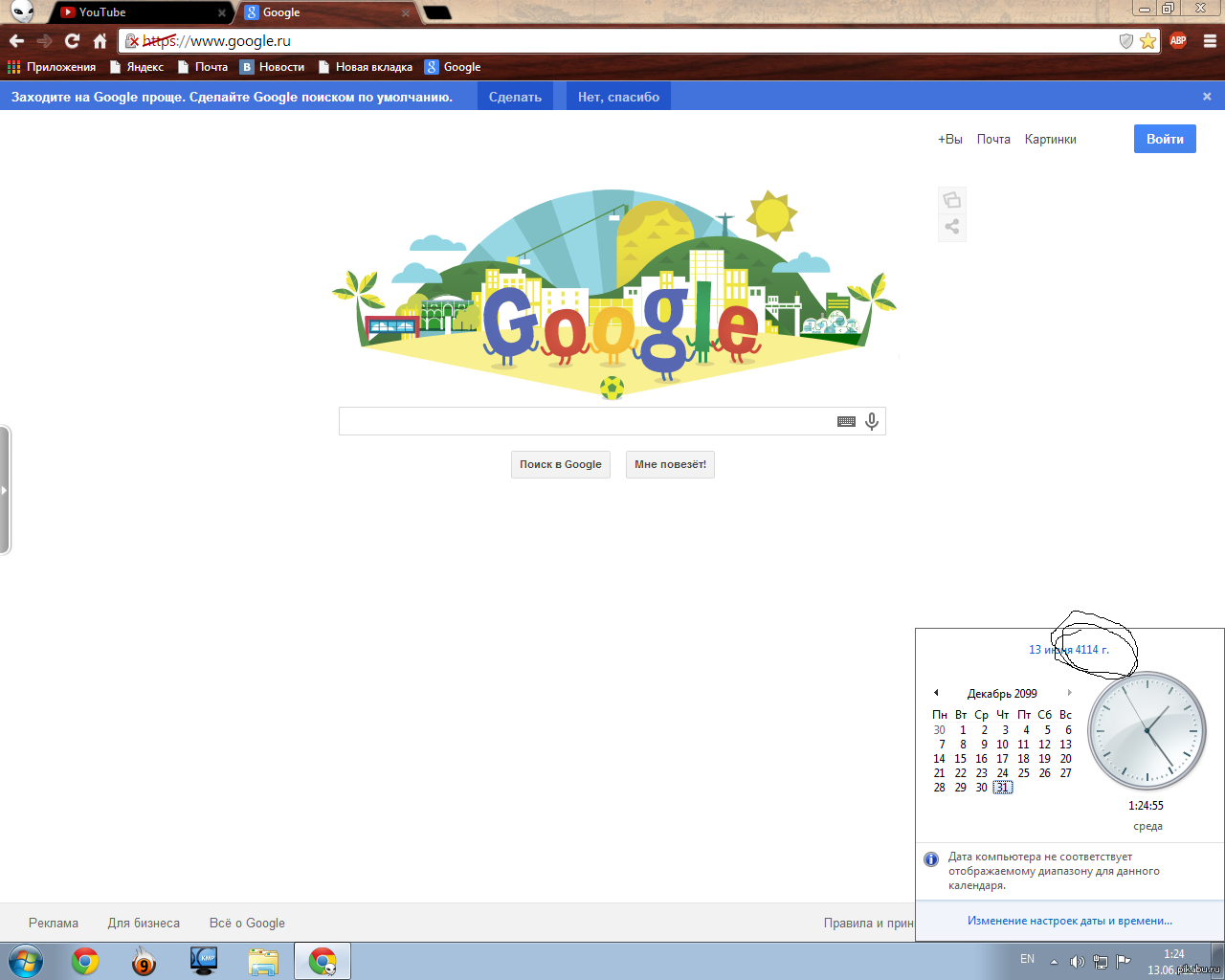Image resolution: width=1225 pixels, height=980 pixels.
Task: Open the speaker icon in the system tray
Action: click(x=1078, y=959)
